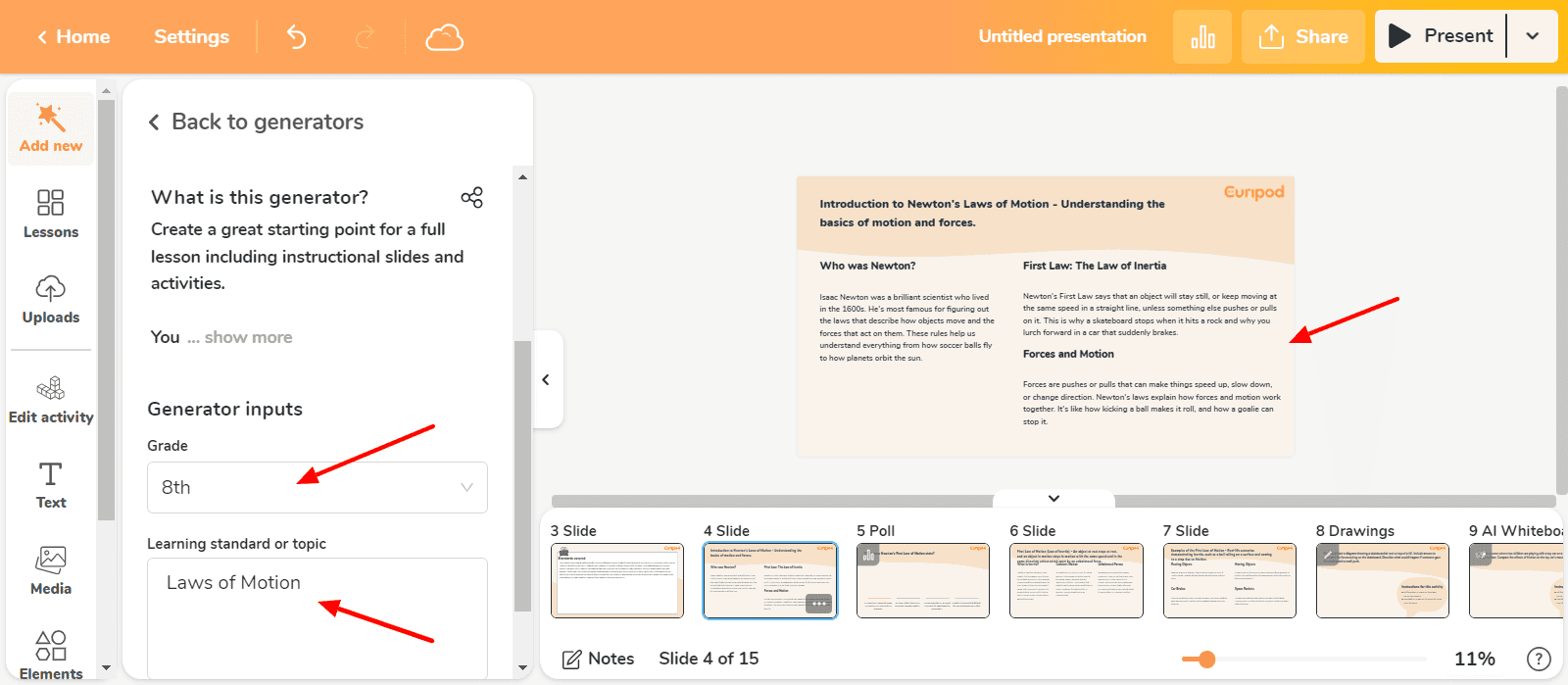Viewport: 1568px width, 685px height.
Task: Click Back to generators link
Action: (256, 122)
